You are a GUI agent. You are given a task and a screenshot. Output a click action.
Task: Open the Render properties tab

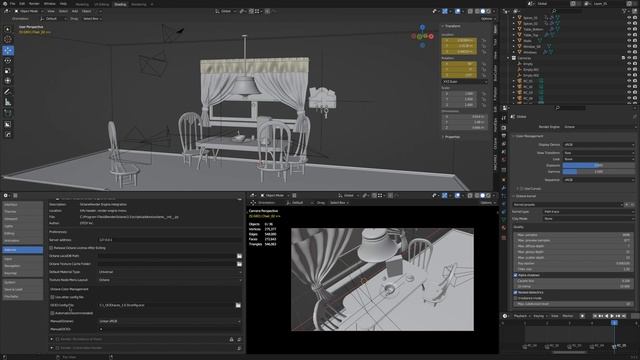(x=504, y=128)
